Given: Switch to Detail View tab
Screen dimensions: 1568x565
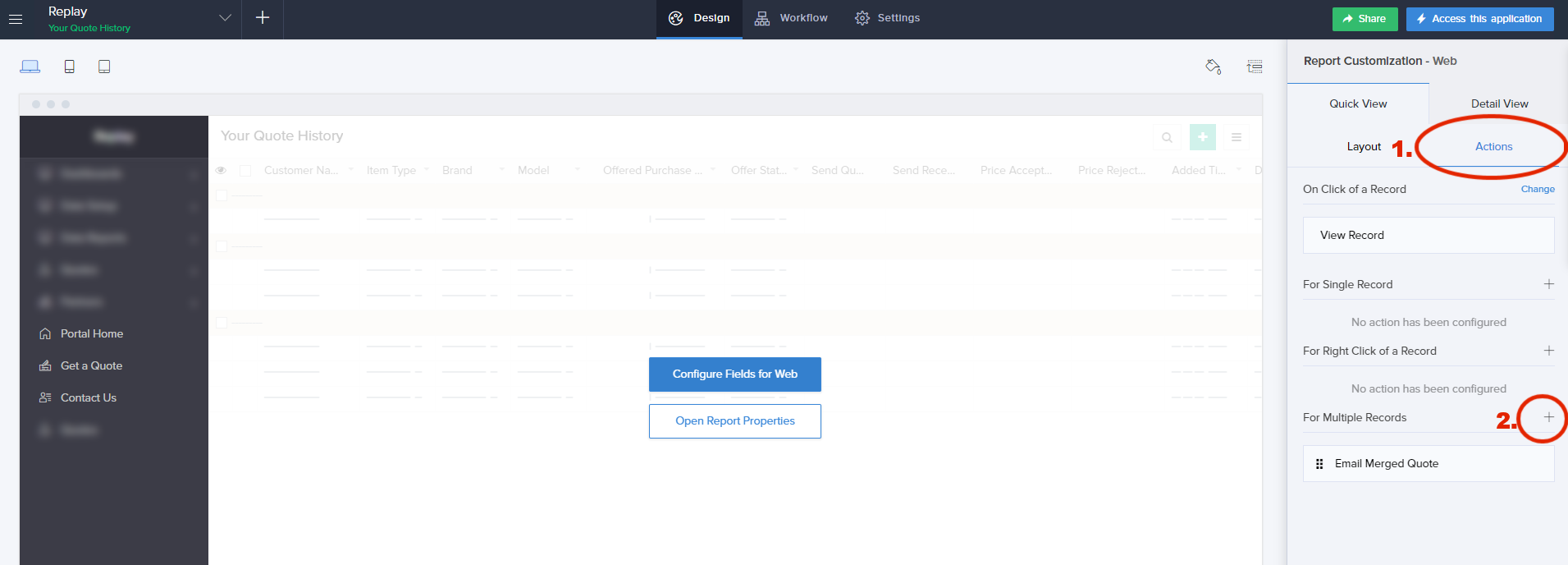Looking at the screenshot, I should click(x=1499, y=103).
